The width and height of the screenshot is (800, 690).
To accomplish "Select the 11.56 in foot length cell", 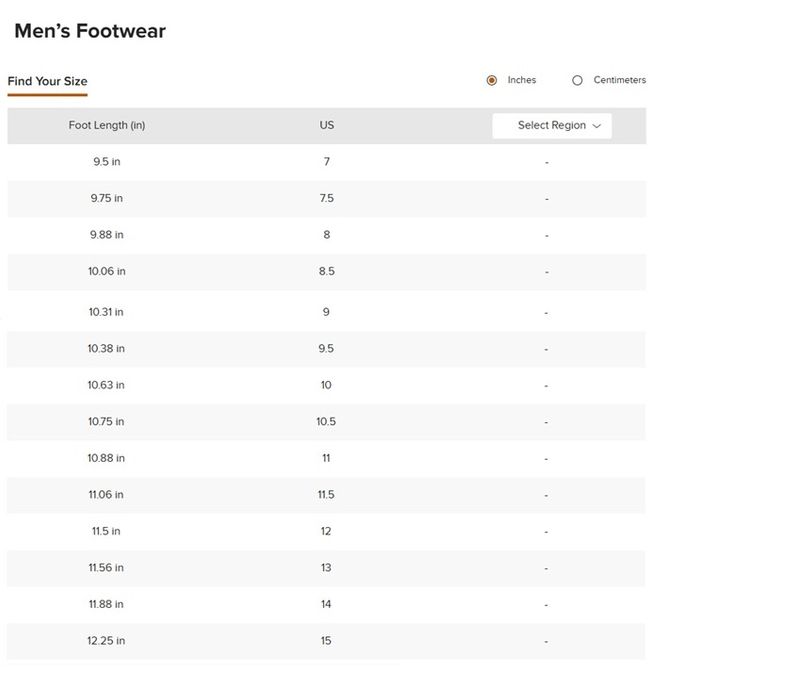I will tap(106, 568).
